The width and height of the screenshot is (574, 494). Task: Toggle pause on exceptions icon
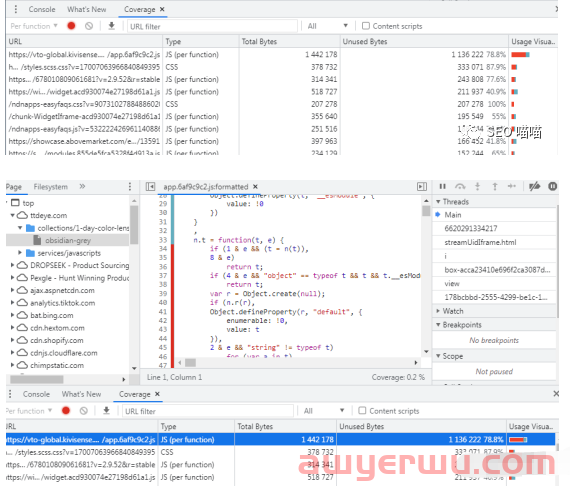pyautogui.click(x=553, y=186)
